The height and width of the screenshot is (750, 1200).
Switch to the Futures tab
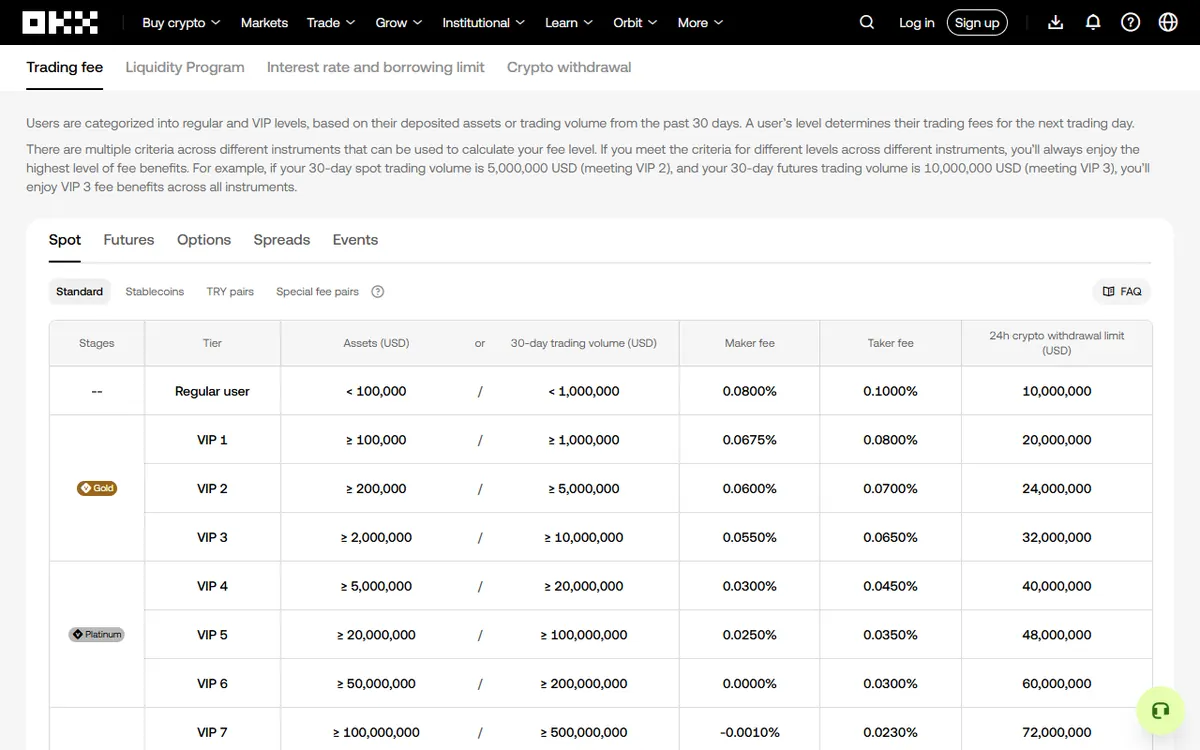click(129, 240)
